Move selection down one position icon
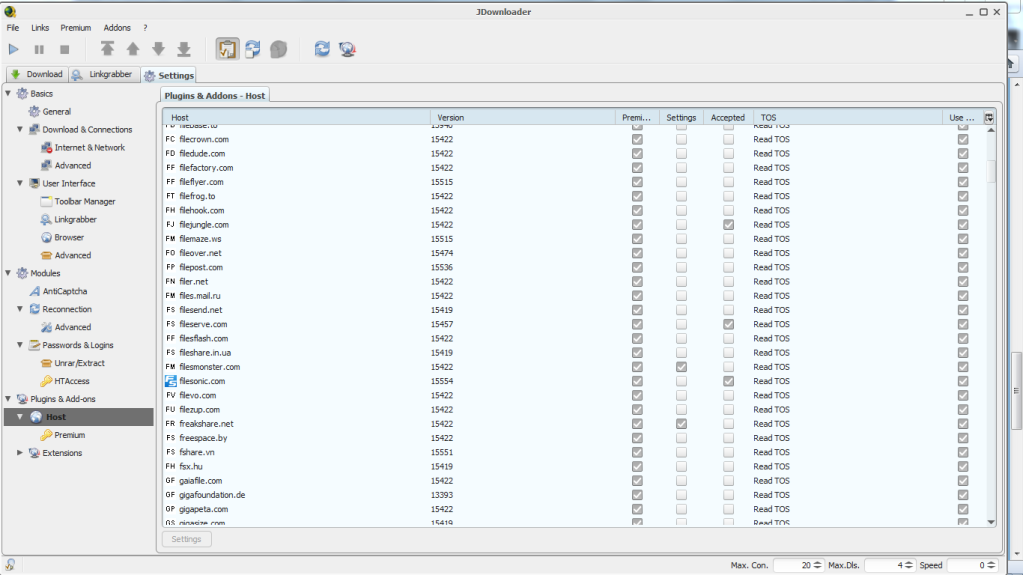1023x575 pixels. pos(159,49)
